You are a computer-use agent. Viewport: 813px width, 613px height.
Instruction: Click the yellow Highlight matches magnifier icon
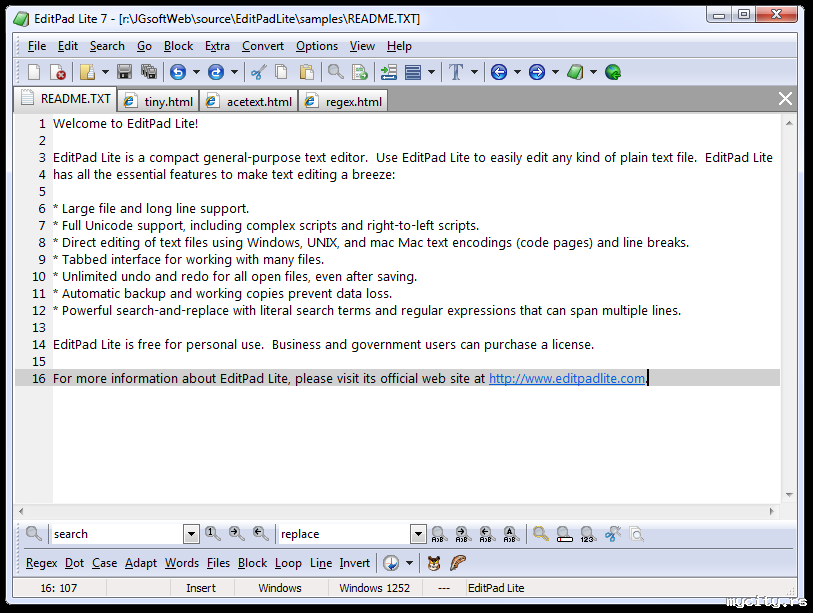tap(541, 534)
